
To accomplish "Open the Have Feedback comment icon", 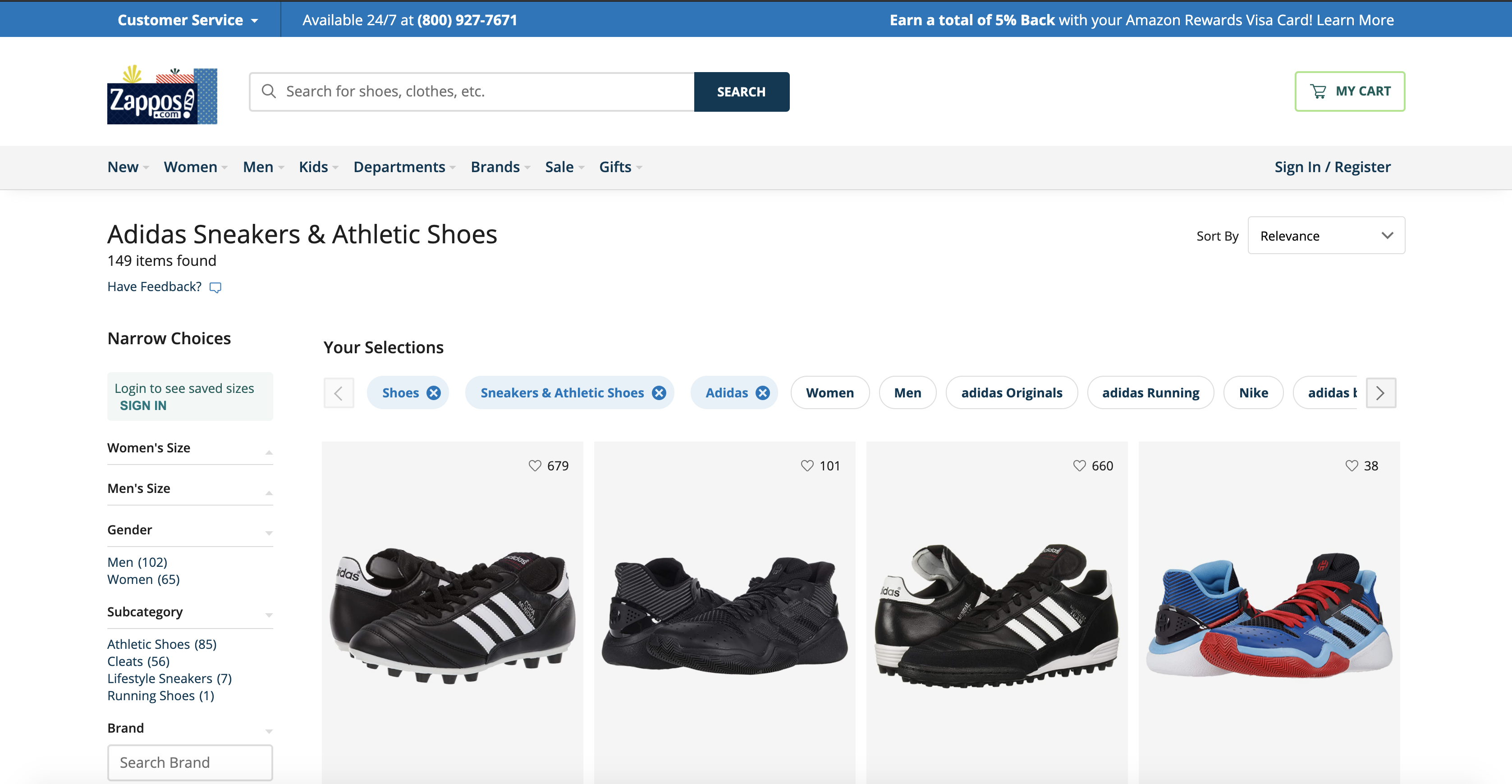I will point(215,287).
